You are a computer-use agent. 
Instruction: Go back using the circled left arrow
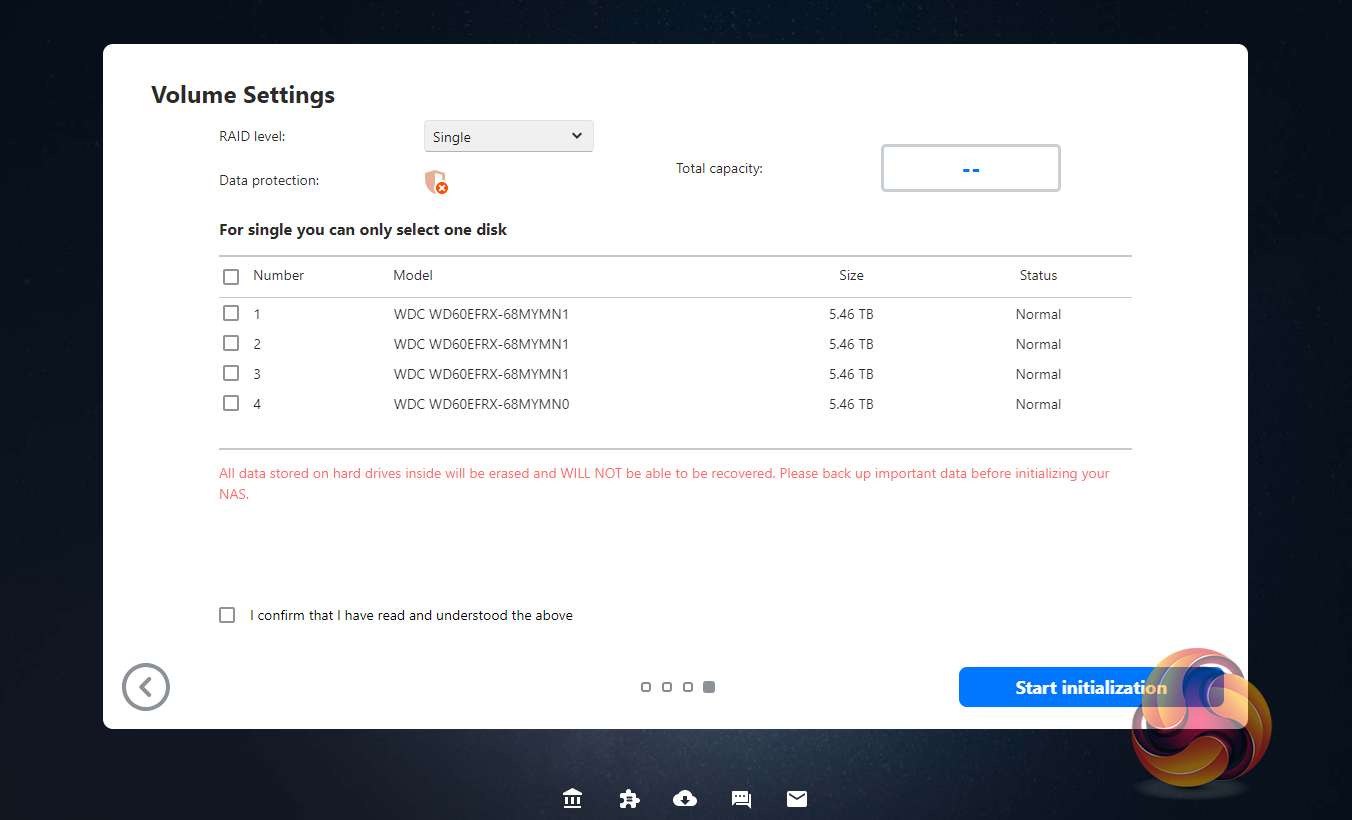(x=146, y=687)
